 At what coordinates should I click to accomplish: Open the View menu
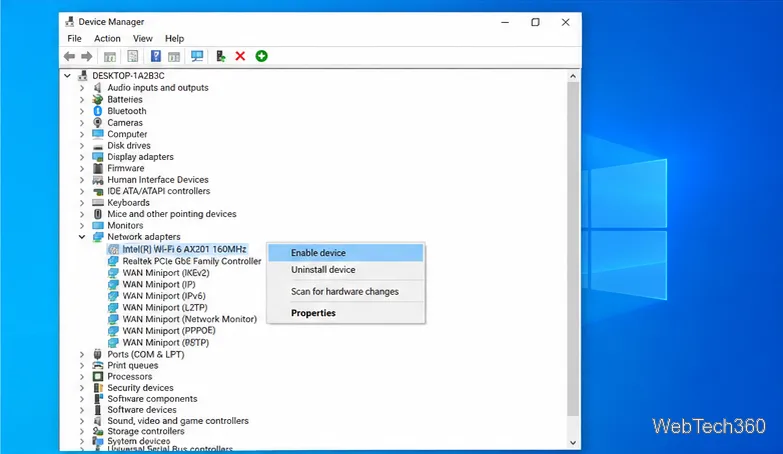pos(142,38)
